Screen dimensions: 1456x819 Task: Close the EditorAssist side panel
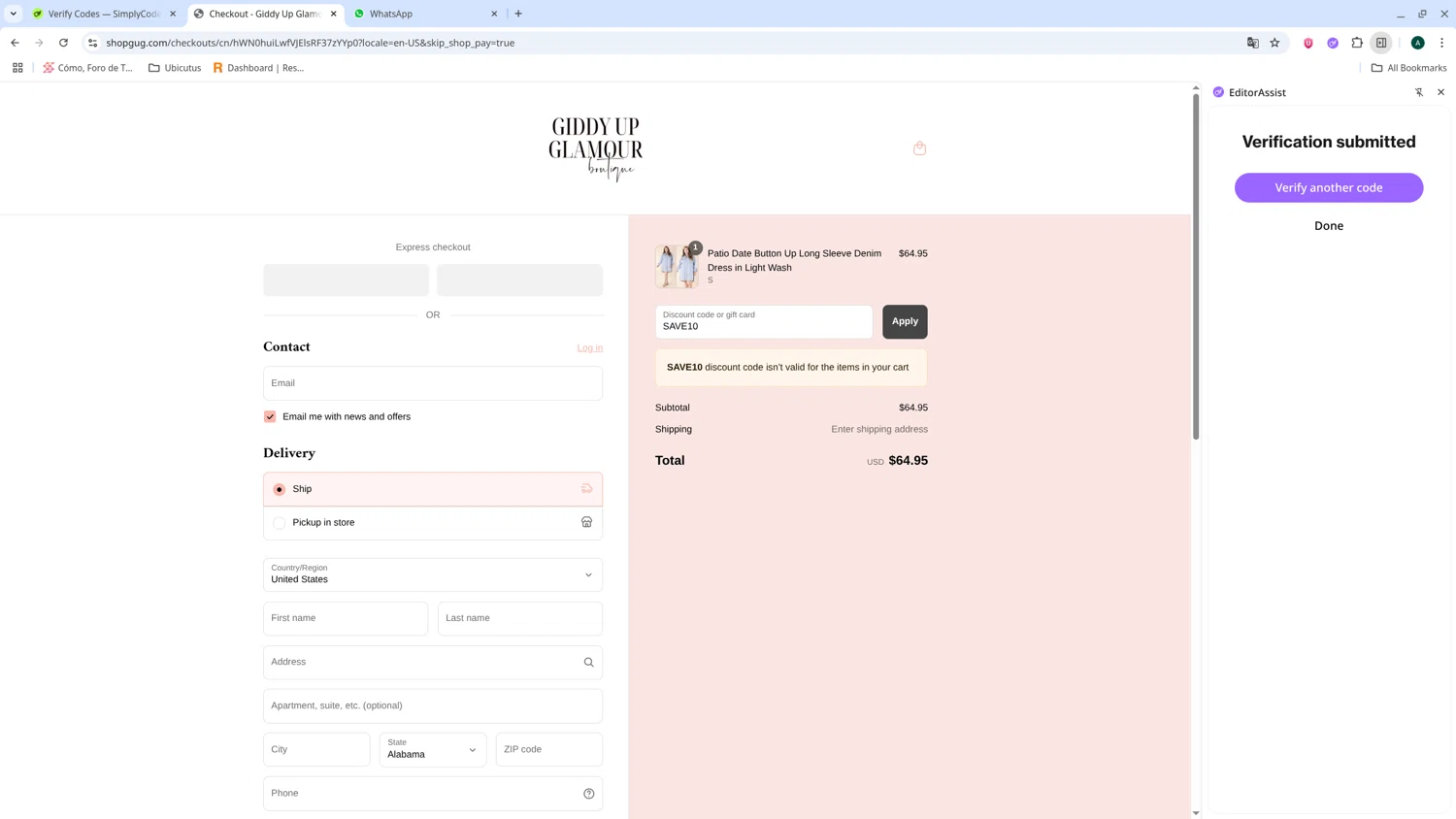[1440, 92]
